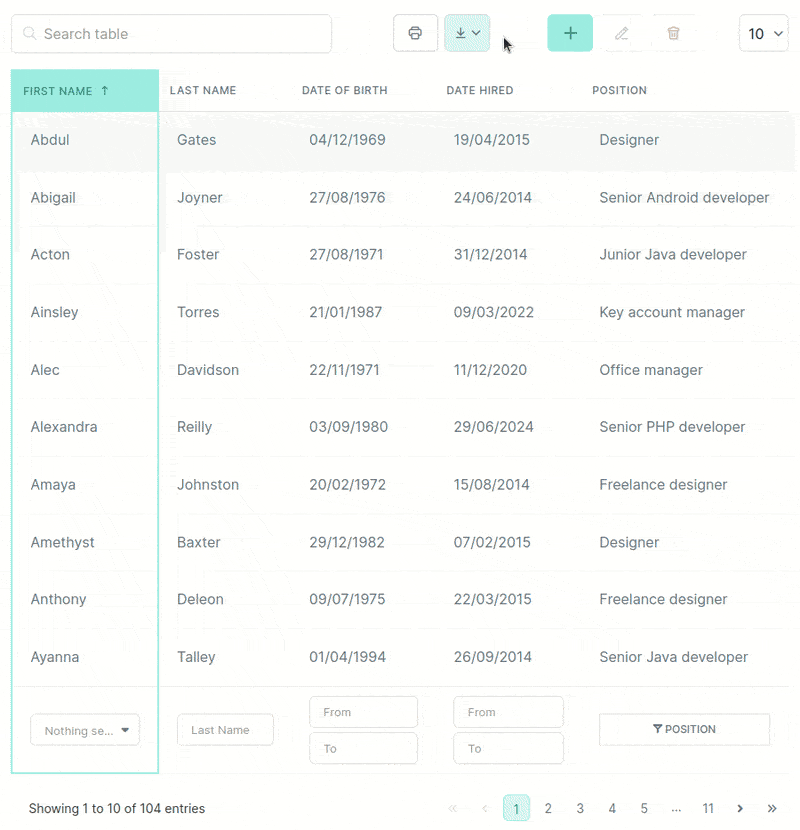The width and height of the screenshot is (800, 830).
Task: Jump to last page double arrow
Action: click(772, 808)
